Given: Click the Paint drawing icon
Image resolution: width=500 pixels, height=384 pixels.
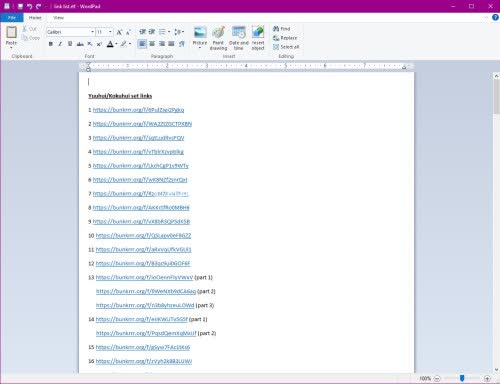Looking at the screenshot, I should [218, 32].
